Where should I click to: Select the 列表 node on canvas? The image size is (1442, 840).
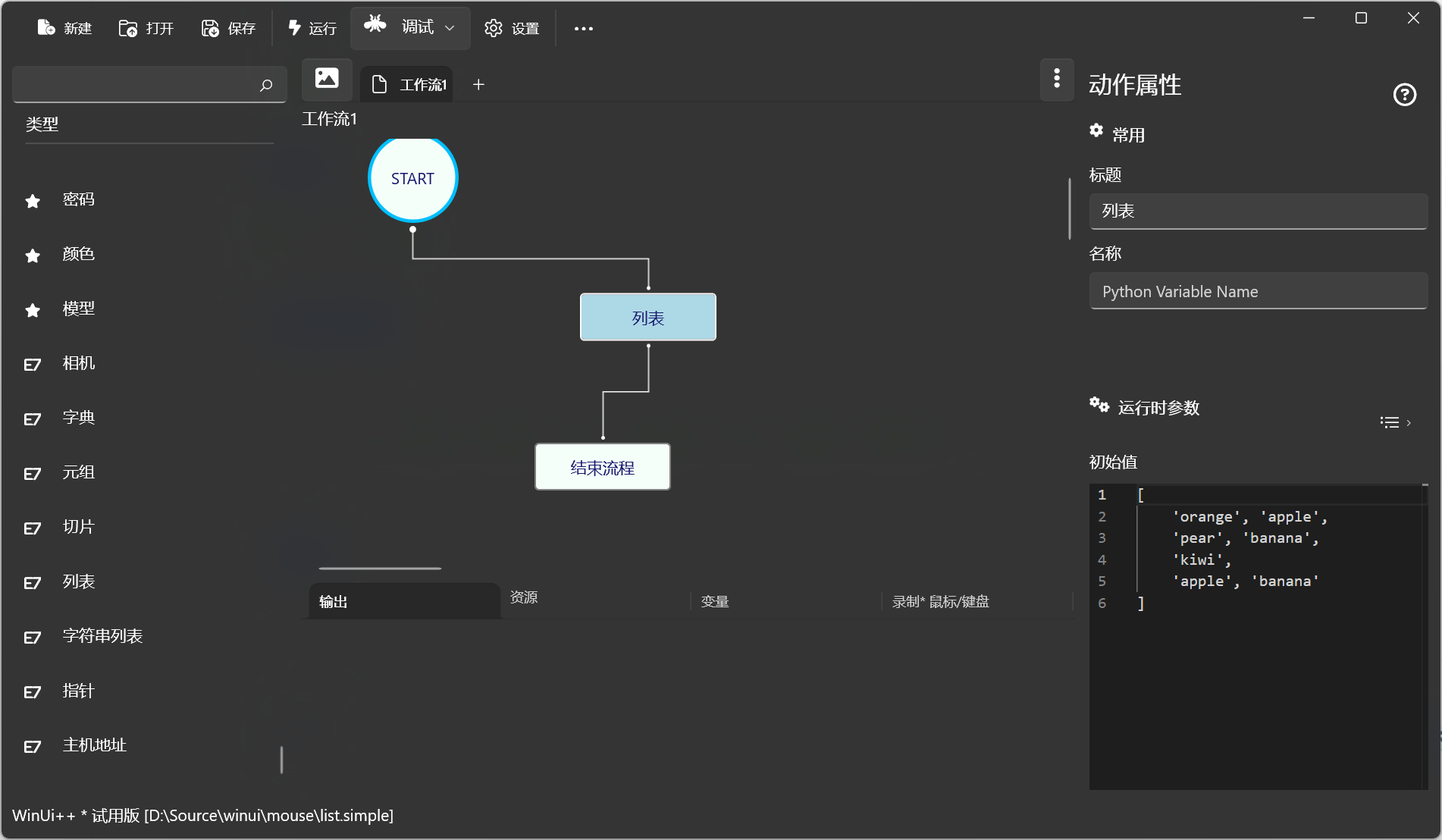coord(648,318)
